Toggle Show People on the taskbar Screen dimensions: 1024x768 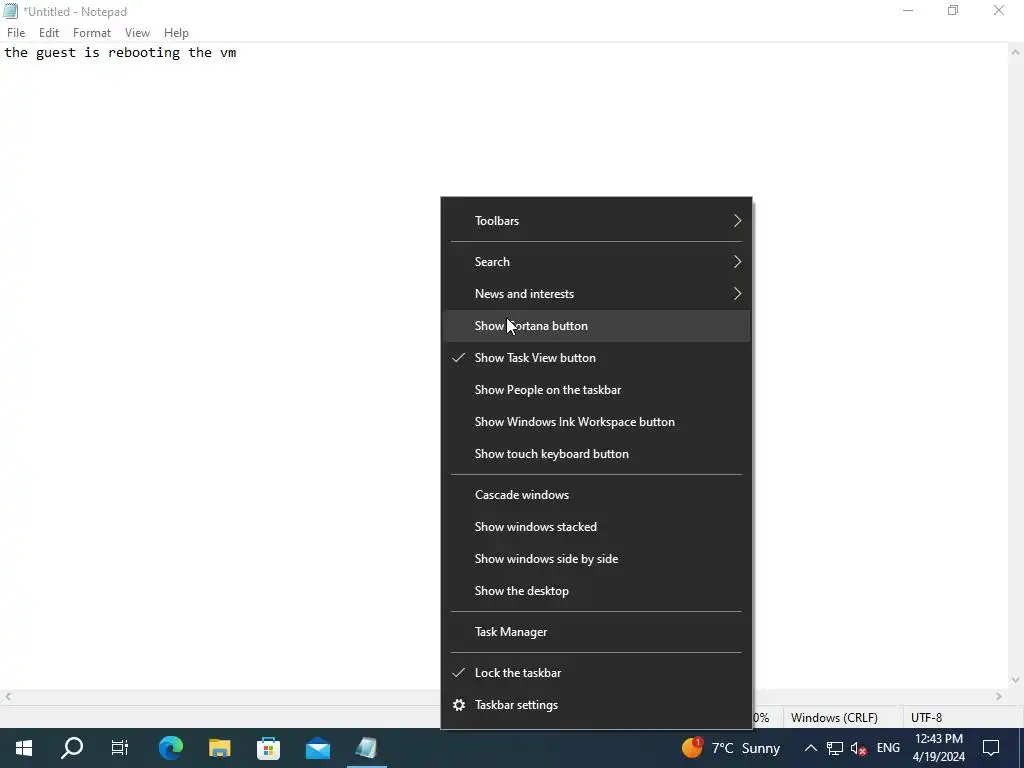pos(596,390)
